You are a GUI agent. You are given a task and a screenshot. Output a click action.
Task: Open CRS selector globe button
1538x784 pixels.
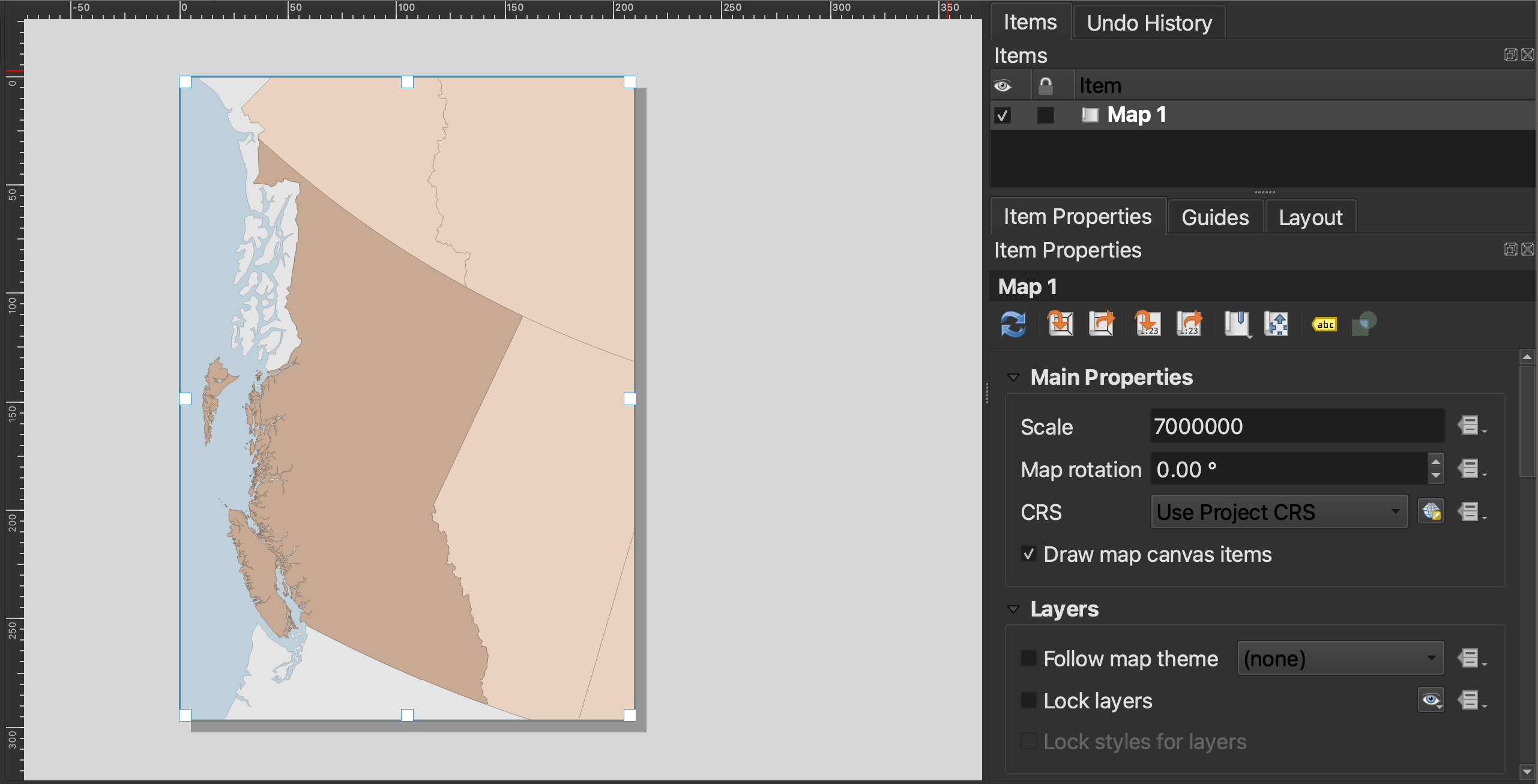point(1431,511)
